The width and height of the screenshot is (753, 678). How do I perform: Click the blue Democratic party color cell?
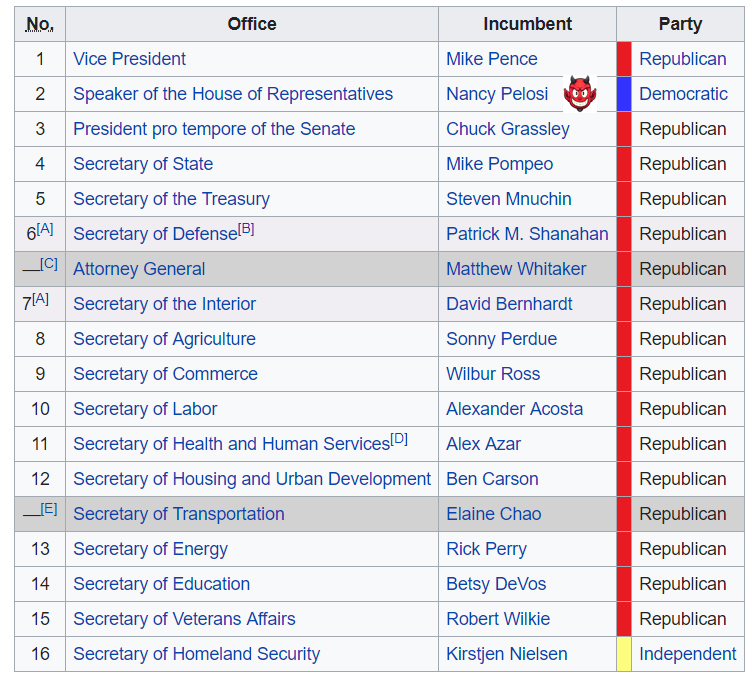[624, 94]
